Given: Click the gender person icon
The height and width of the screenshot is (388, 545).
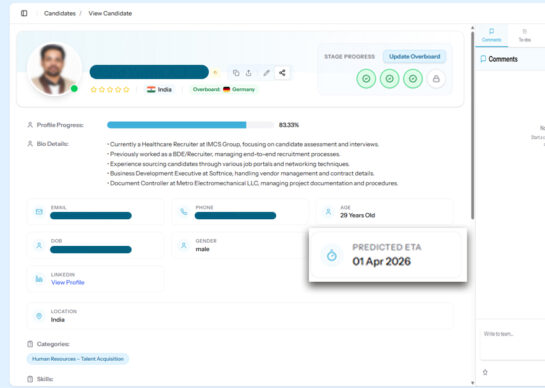Looking at the screenshot, I should click(184, 245).
